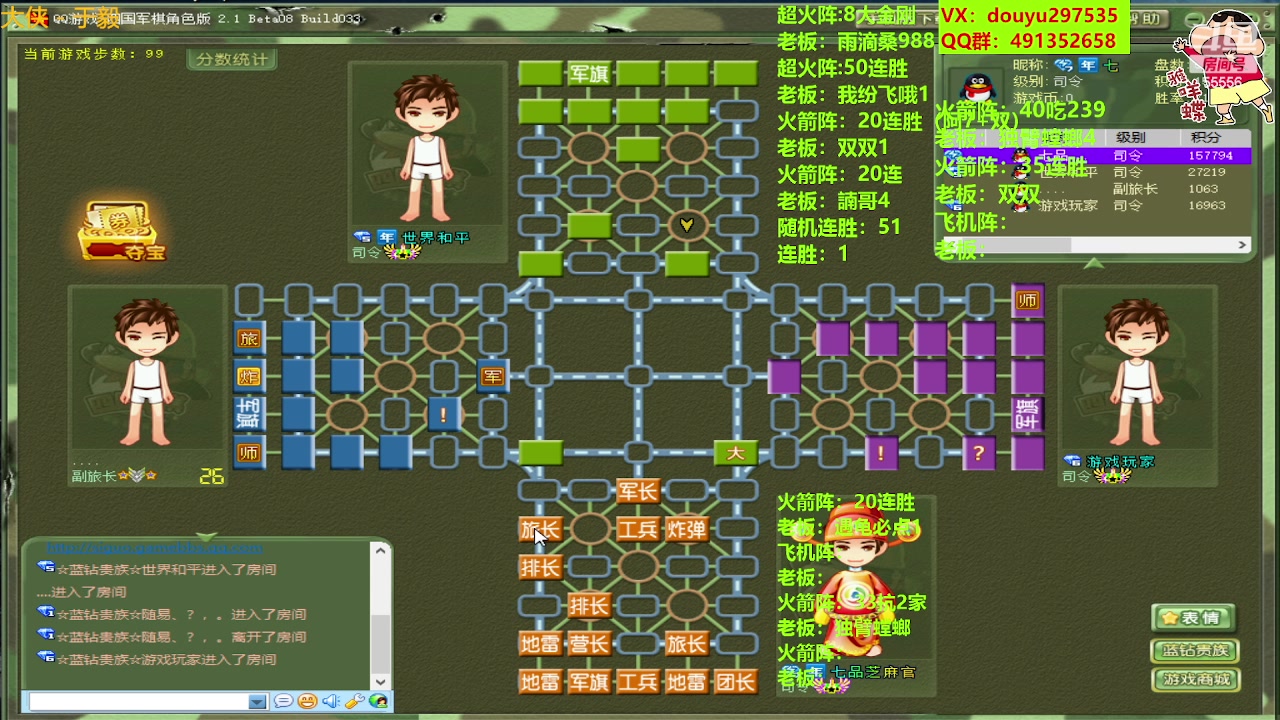The image size is (1280, 720).
Task: Click the right player 游戏玩家 avatar
Action: click(x=1138, y=372)
